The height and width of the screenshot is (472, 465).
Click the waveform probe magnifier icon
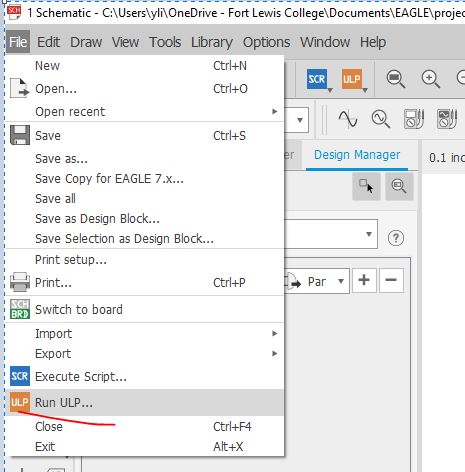click(381, 119)
